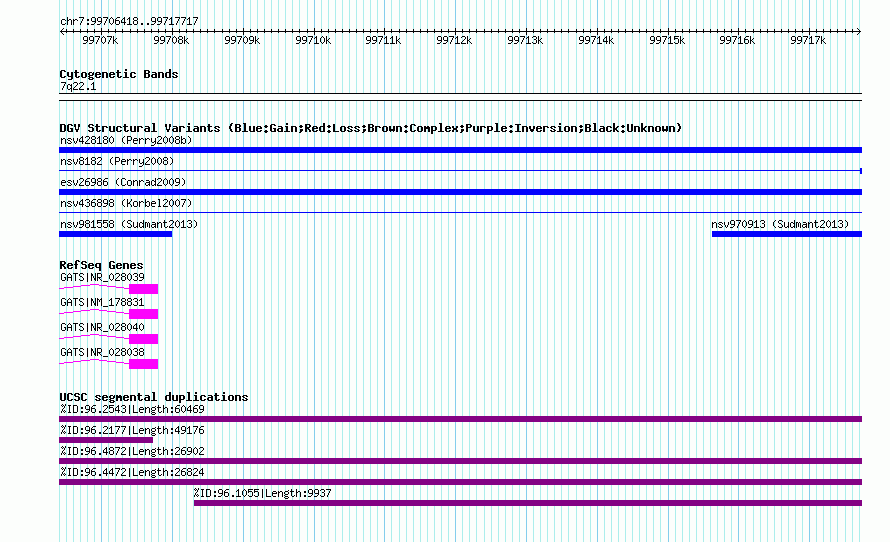The image size is (890, 542).
Task: Open the GATS|NR_028040 gene exon block
Action: click(x=144, y=339)
